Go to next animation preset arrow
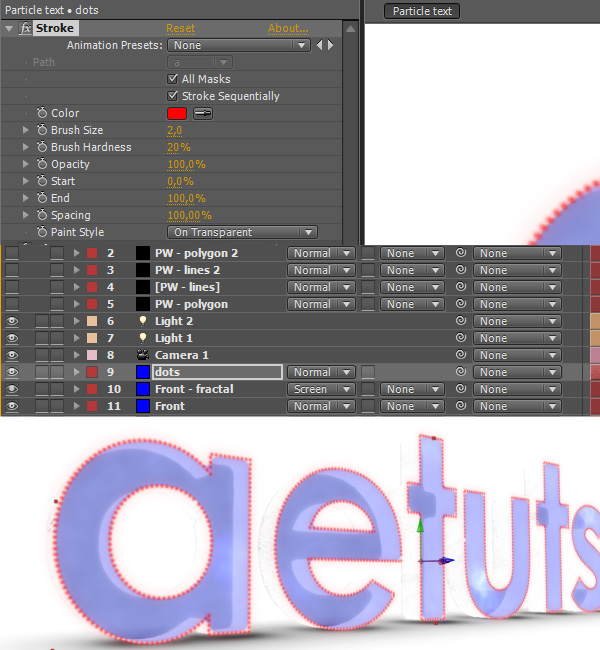The height and width of the screenshot is (650, 600). point(330,45)
